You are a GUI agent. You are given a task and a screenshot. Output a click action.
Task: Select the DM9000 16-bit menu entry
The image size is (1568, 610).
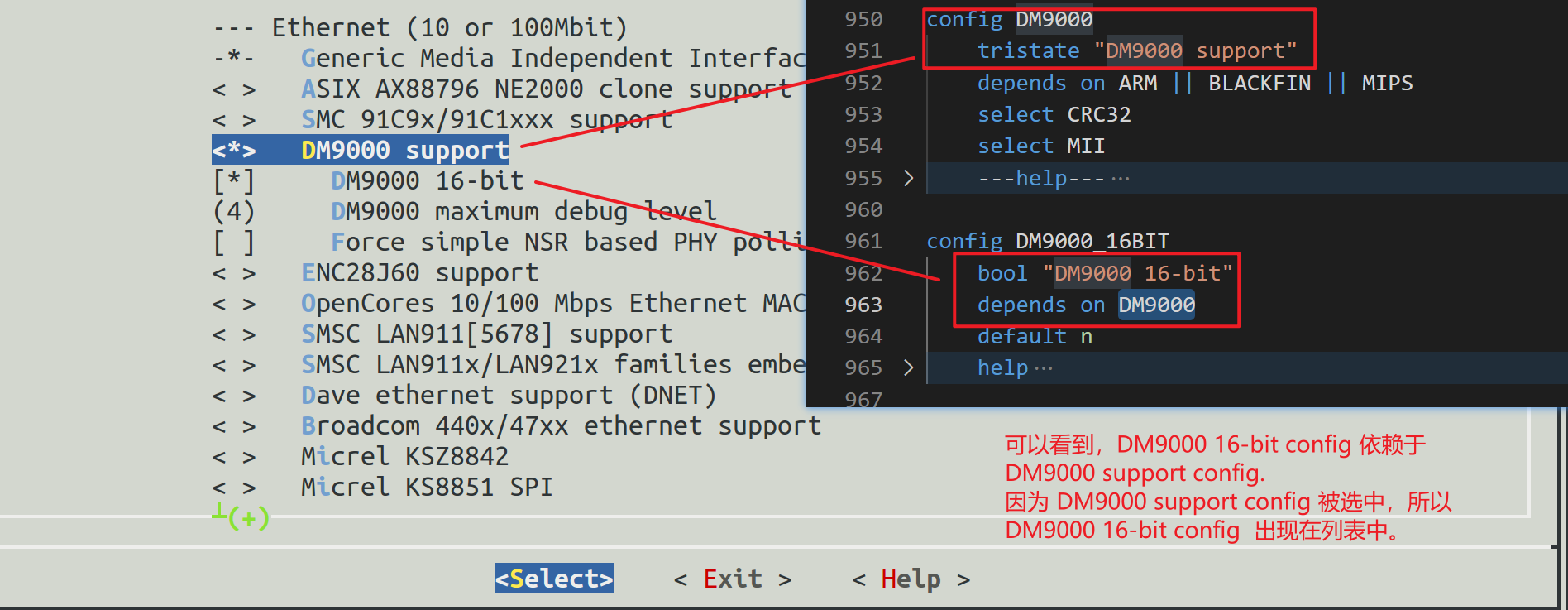tap(428, 181)
